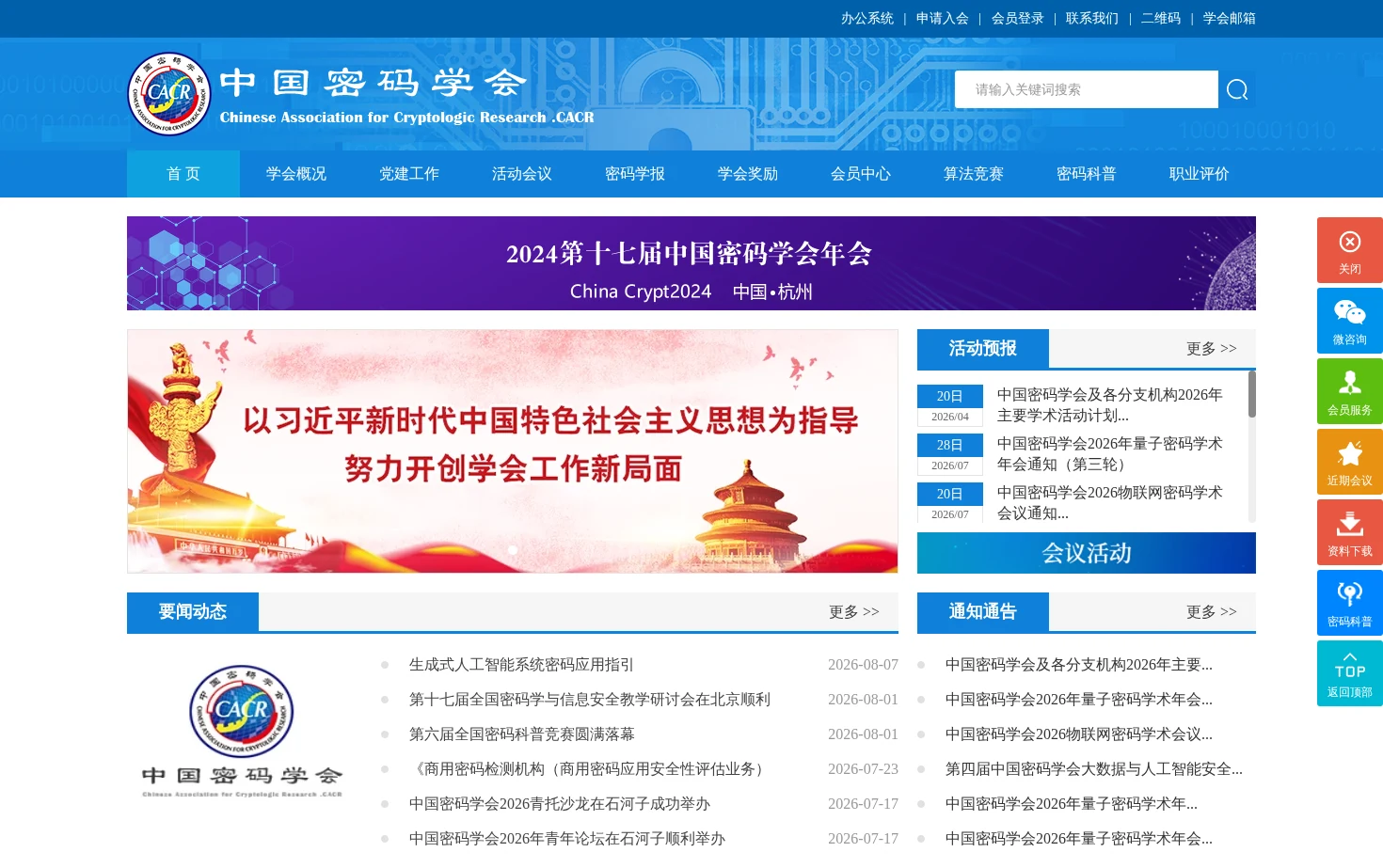The height and width of the screenshot is (868, 1383).
Task: Open 活动会议 navigation menu
Action: (x=522, y=174)
